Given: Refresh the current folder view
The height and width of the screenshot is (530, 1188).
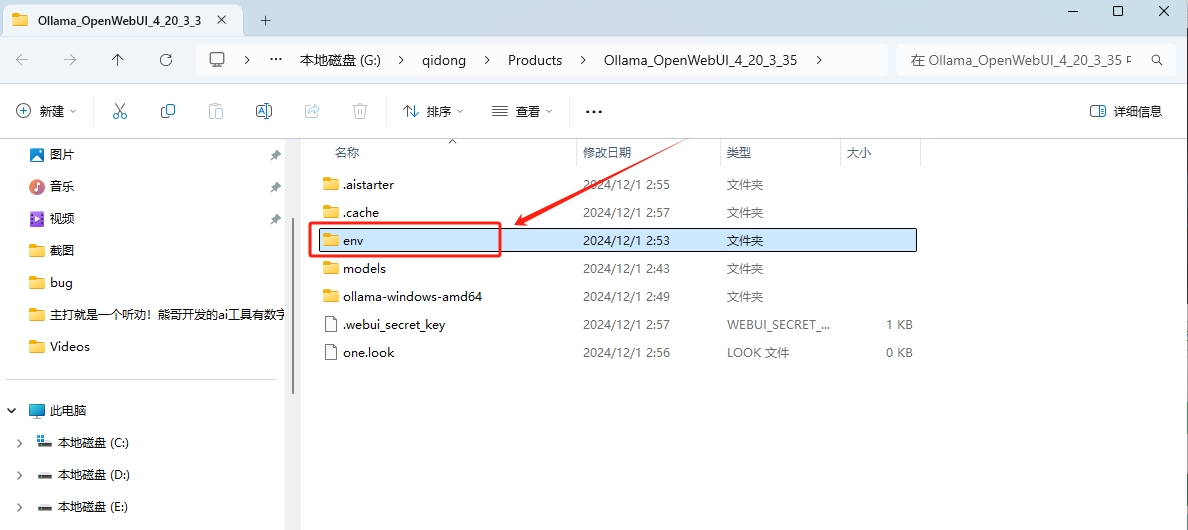Looking at the screenshot, I should 166,60.
